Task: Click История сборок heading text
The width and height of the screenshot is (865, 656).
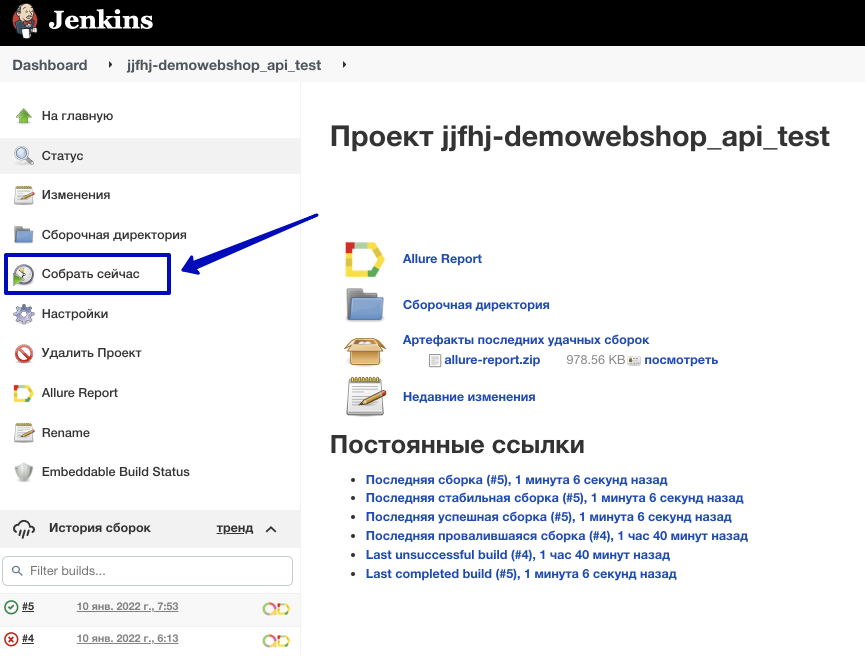Action: (x=100, y=528)
